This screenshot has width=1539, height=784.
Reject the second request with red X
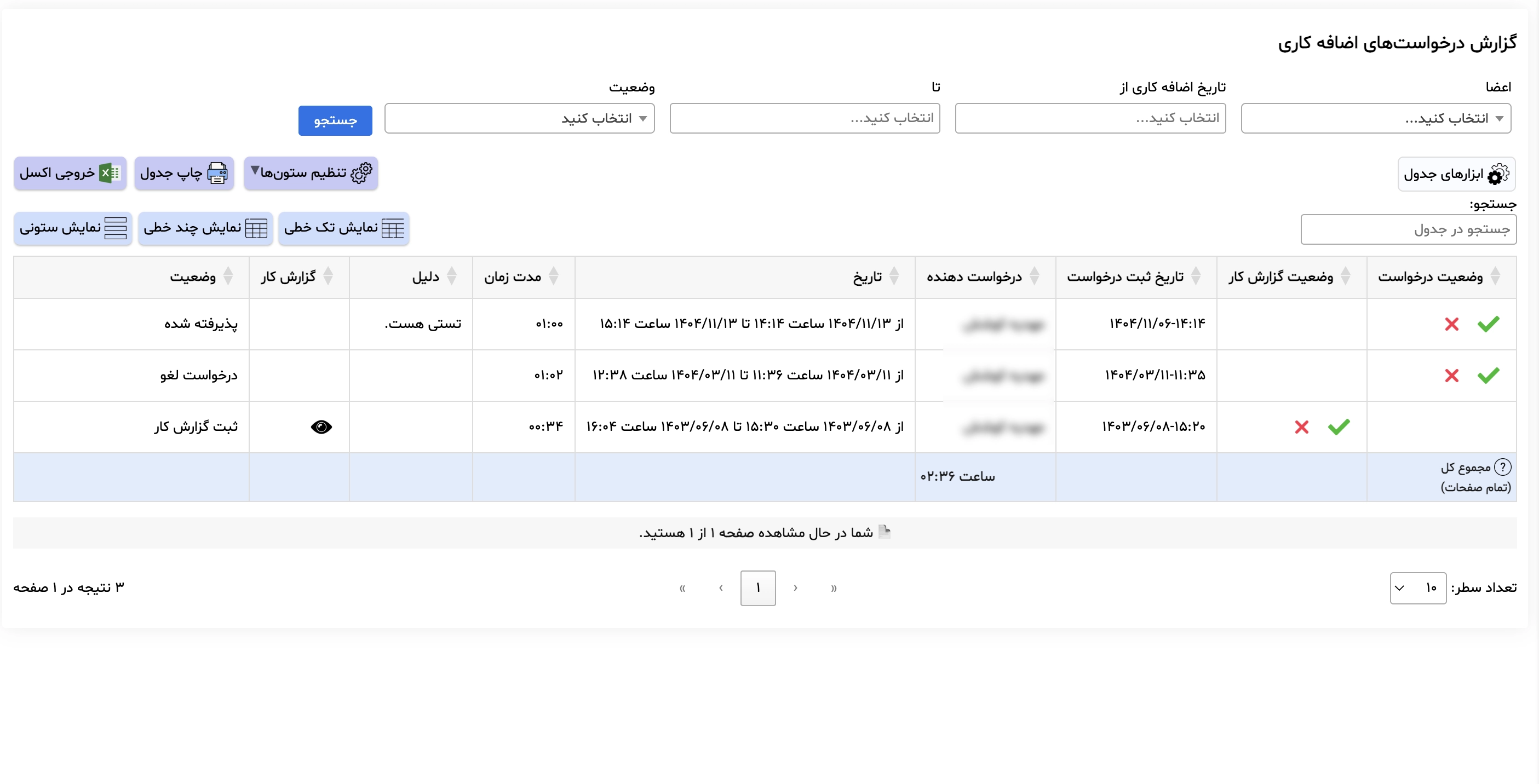coord(1452,376)
